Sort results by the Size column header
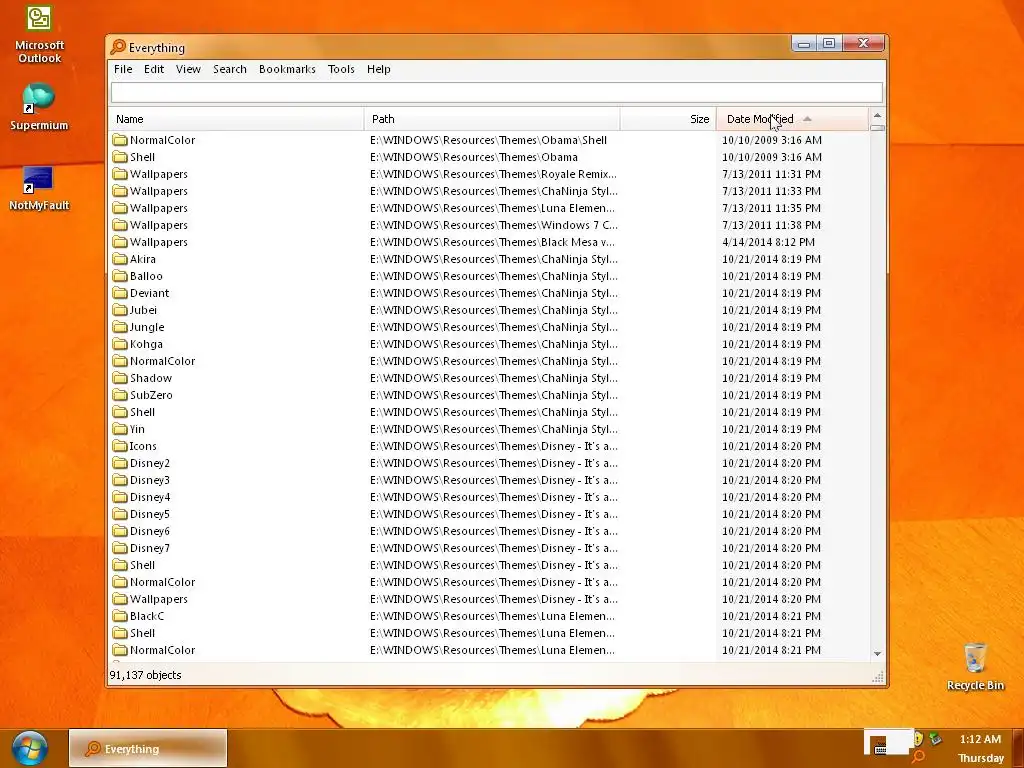The height and width of the screenshot is (768, 1024). tap(668, 119)
